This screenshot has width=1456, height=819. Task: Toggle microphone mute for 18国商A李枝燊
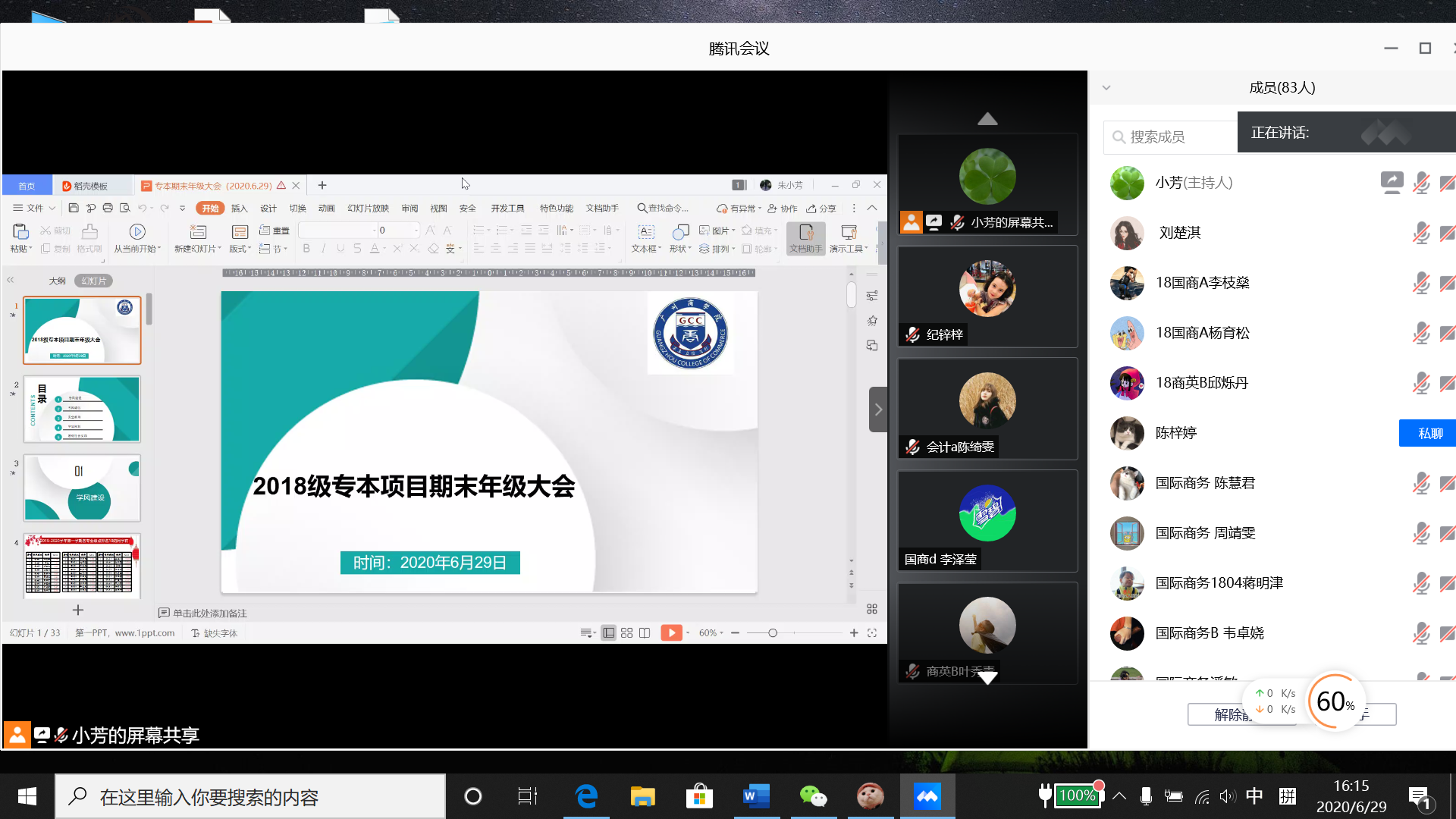1421,283
